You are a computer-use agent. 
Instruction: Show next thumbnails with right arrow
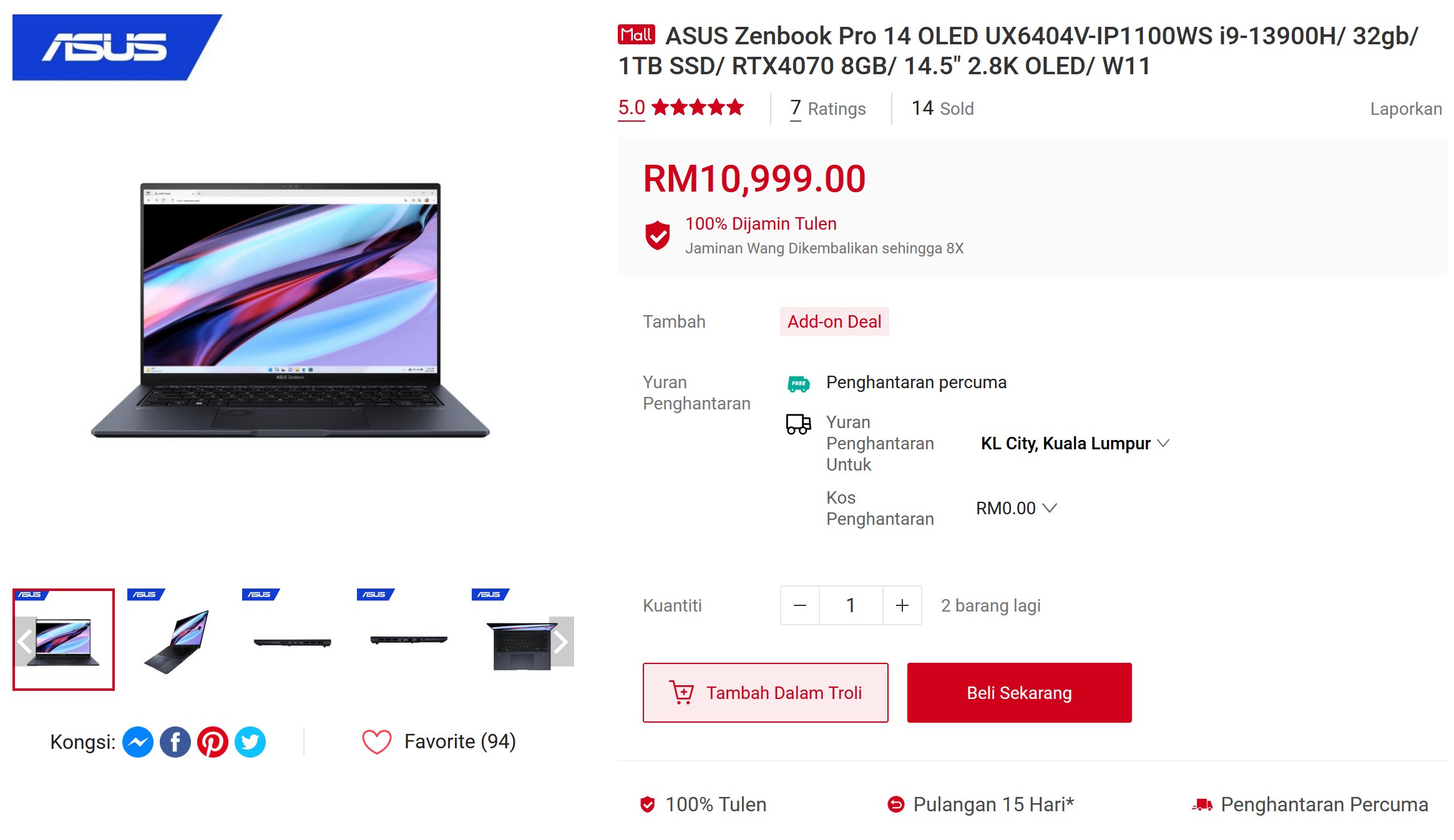pyautogui.click(x=561, y=641)
